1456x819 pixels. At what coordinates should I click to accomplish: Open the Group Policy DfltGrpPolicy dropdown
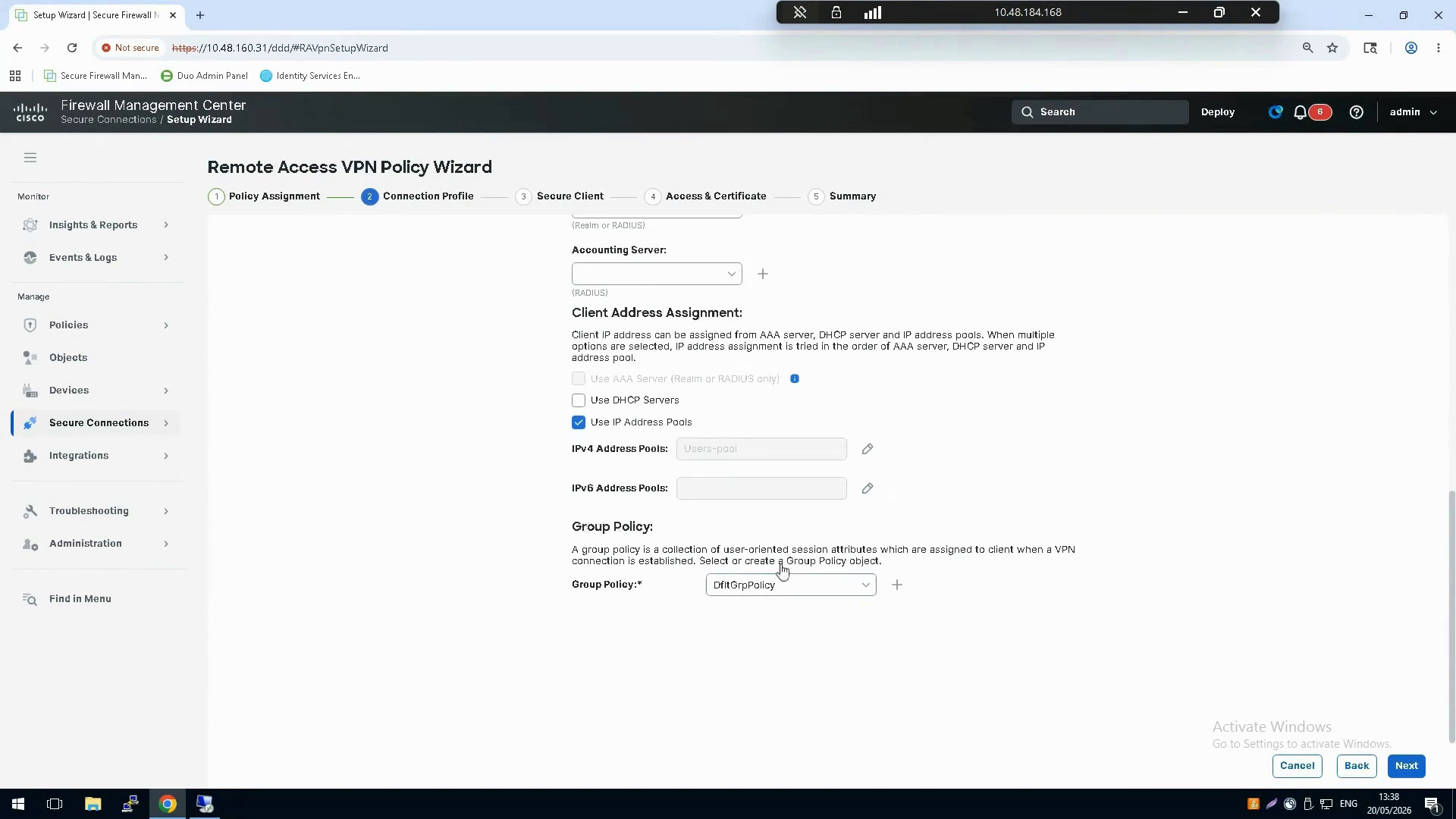click(x=791, y=585)
